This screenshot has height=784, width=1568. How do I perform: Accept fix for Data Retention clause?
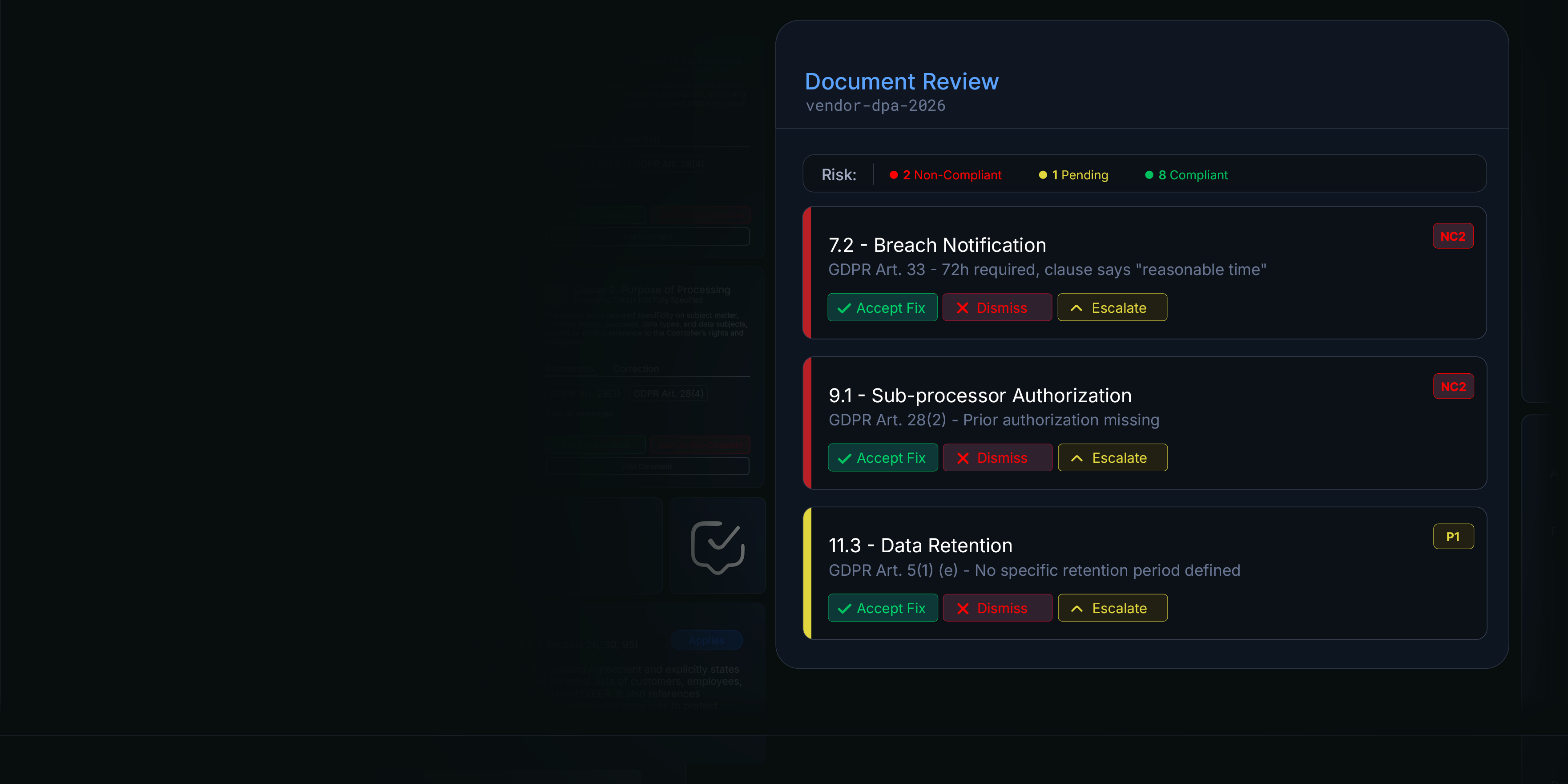(882, 608)
